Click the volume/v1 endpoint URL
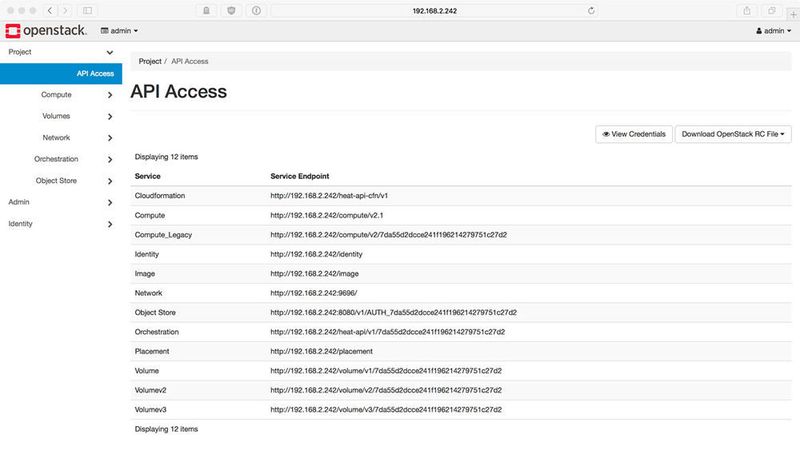This screenshot has height=474, width=800. pyautogui.click(x=386, y=370)
